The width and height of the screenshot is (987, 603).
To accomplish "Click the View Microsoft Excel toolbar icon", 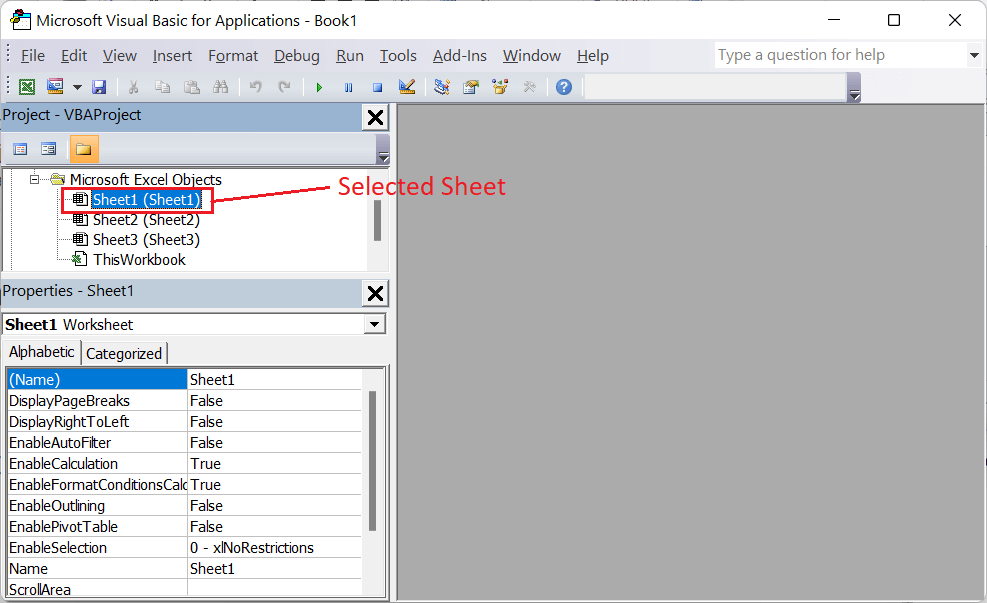I will (x=27, y=87).
